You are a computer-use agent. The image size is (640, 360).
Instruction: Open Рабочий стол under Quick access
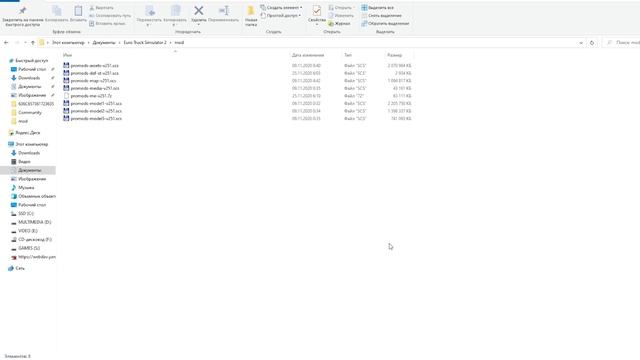[32, 69]
